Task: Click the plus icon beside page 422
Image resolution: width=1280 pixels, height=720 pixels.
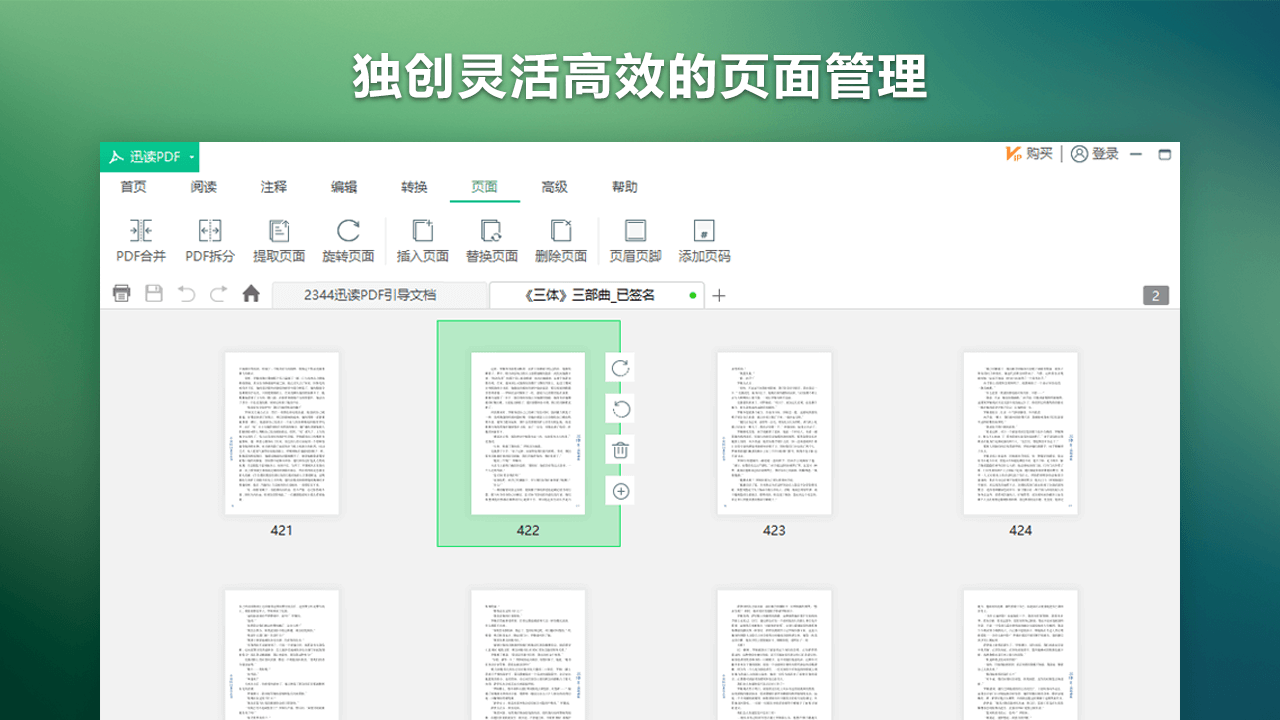Action: 620,491
